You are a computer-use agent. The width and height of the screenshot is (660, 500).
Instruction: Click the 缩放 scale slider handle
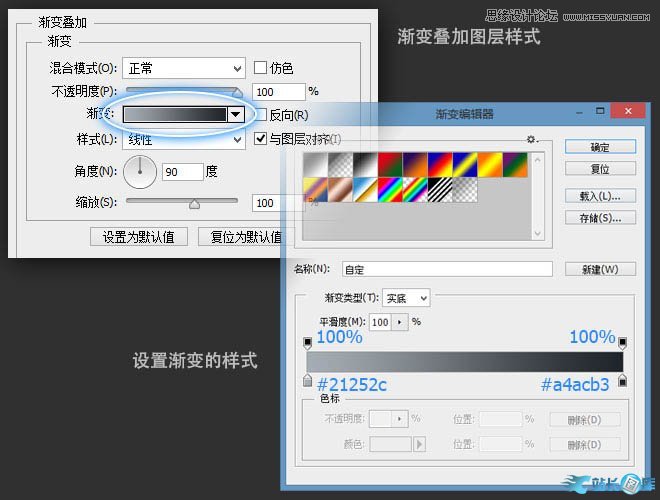[x=194, y=204]
